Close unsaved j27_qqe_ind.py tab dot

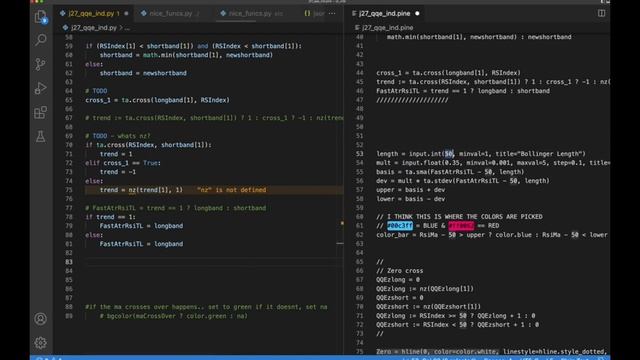click(126, 13)
